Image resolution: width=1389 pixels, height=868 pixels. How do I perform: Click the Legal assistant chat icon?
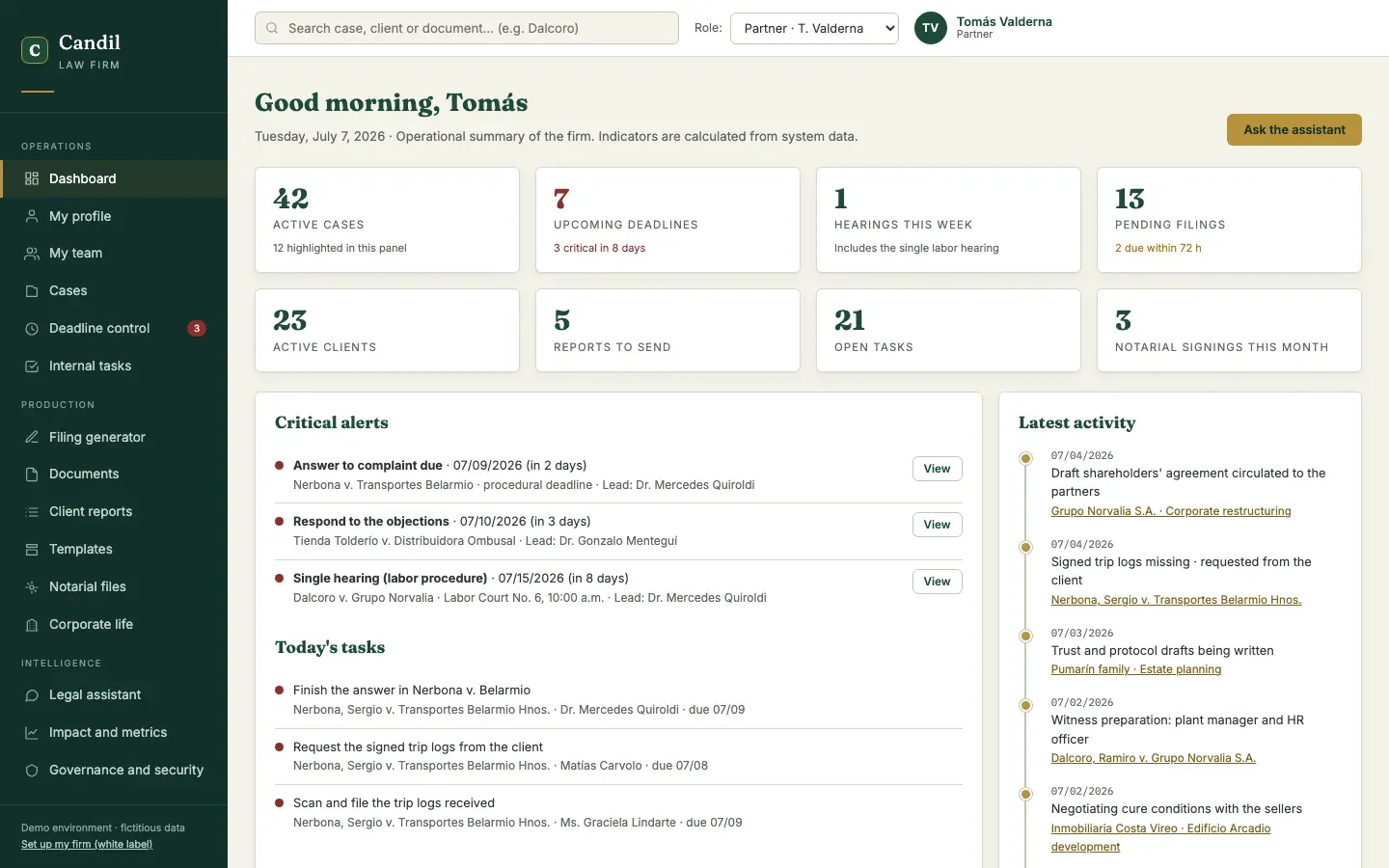tap(32, 694)
